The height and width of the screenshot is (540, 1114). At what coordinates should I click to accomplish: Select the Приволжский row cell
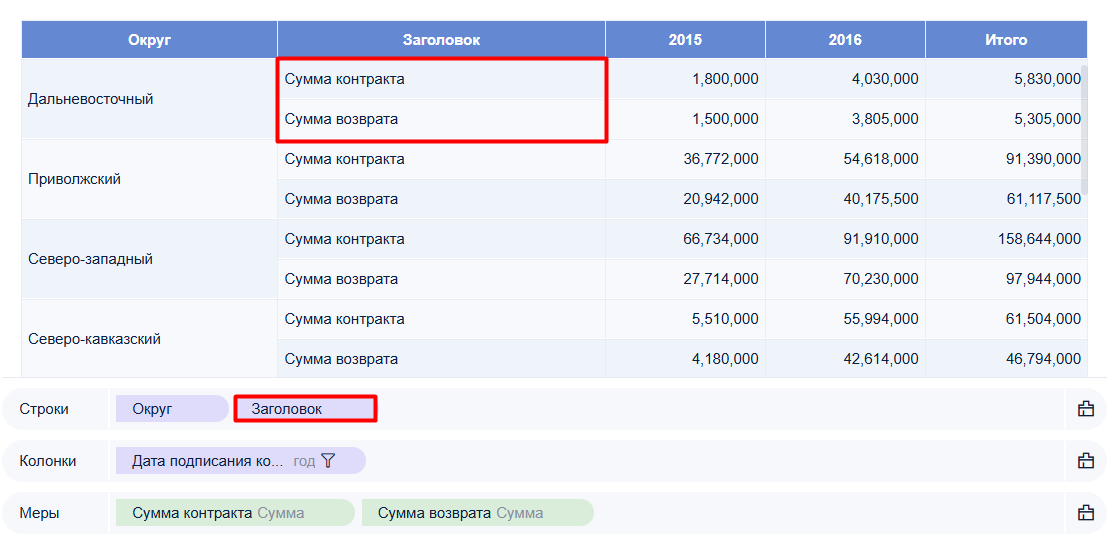click(149, 179)
